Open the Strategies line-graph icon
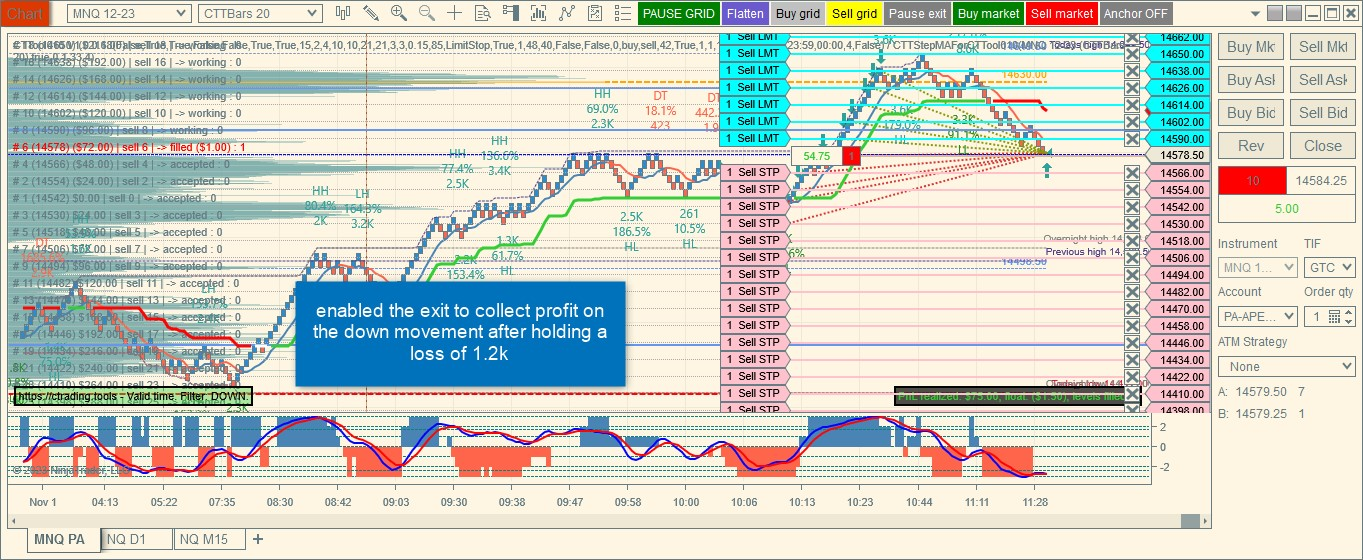The height and width of the screenshot is (560, 1363). pyautogui.click(x=567, y=13)
